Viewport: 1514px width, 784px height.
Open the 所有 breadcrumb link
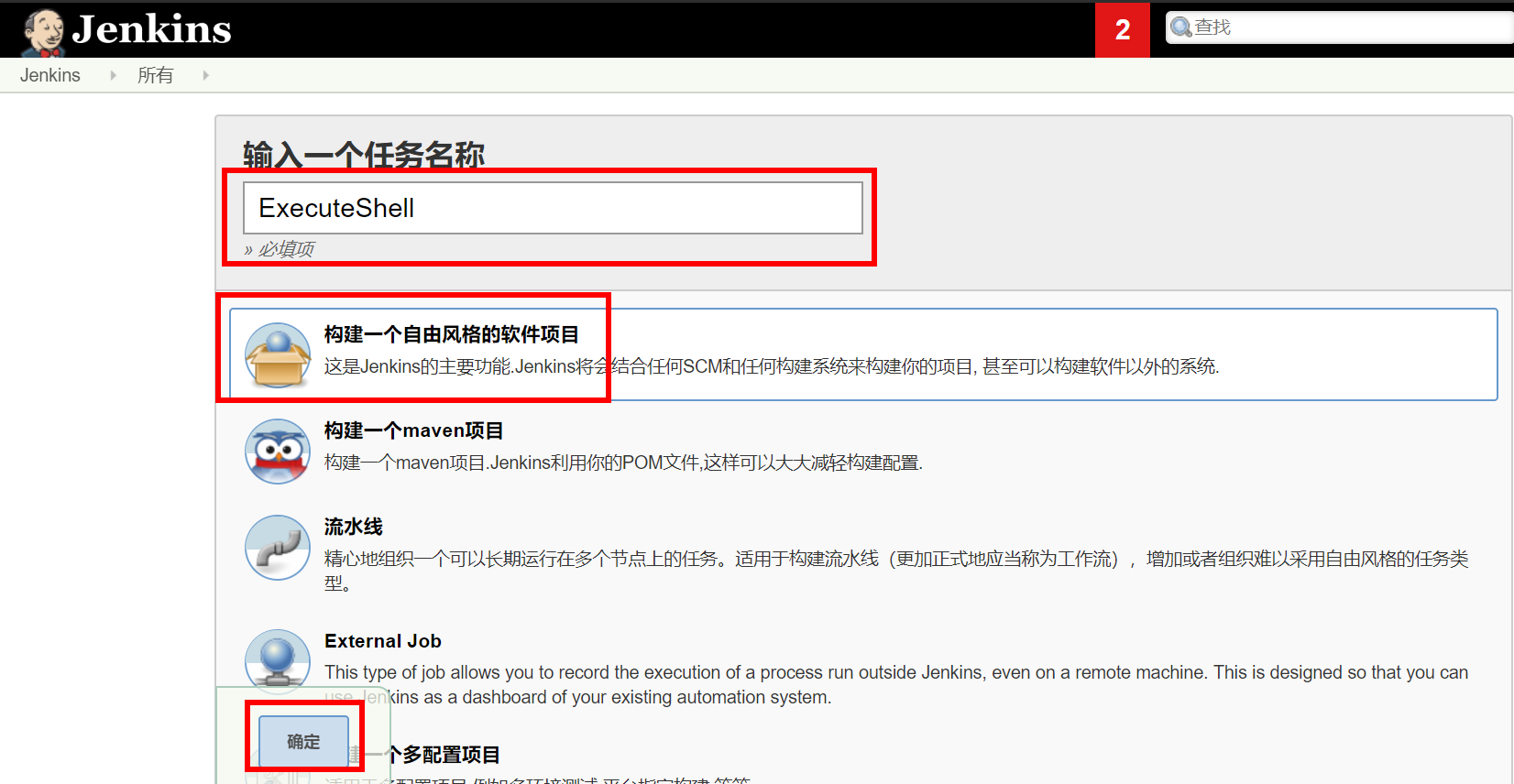point(156,75)
